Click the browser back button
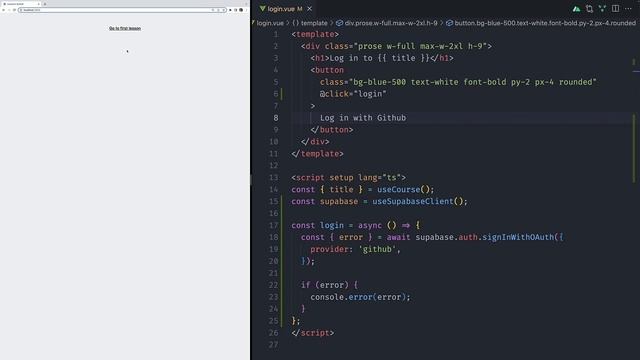The image size is (640, 360). pos(3,10)
